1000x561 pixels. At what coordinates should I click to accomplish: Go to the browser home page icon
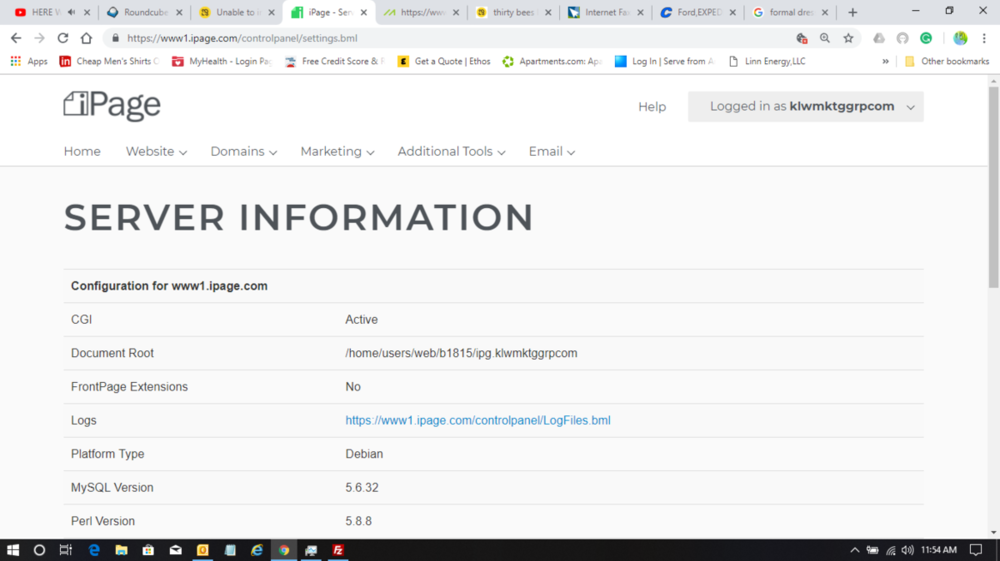tap(86, 38)
